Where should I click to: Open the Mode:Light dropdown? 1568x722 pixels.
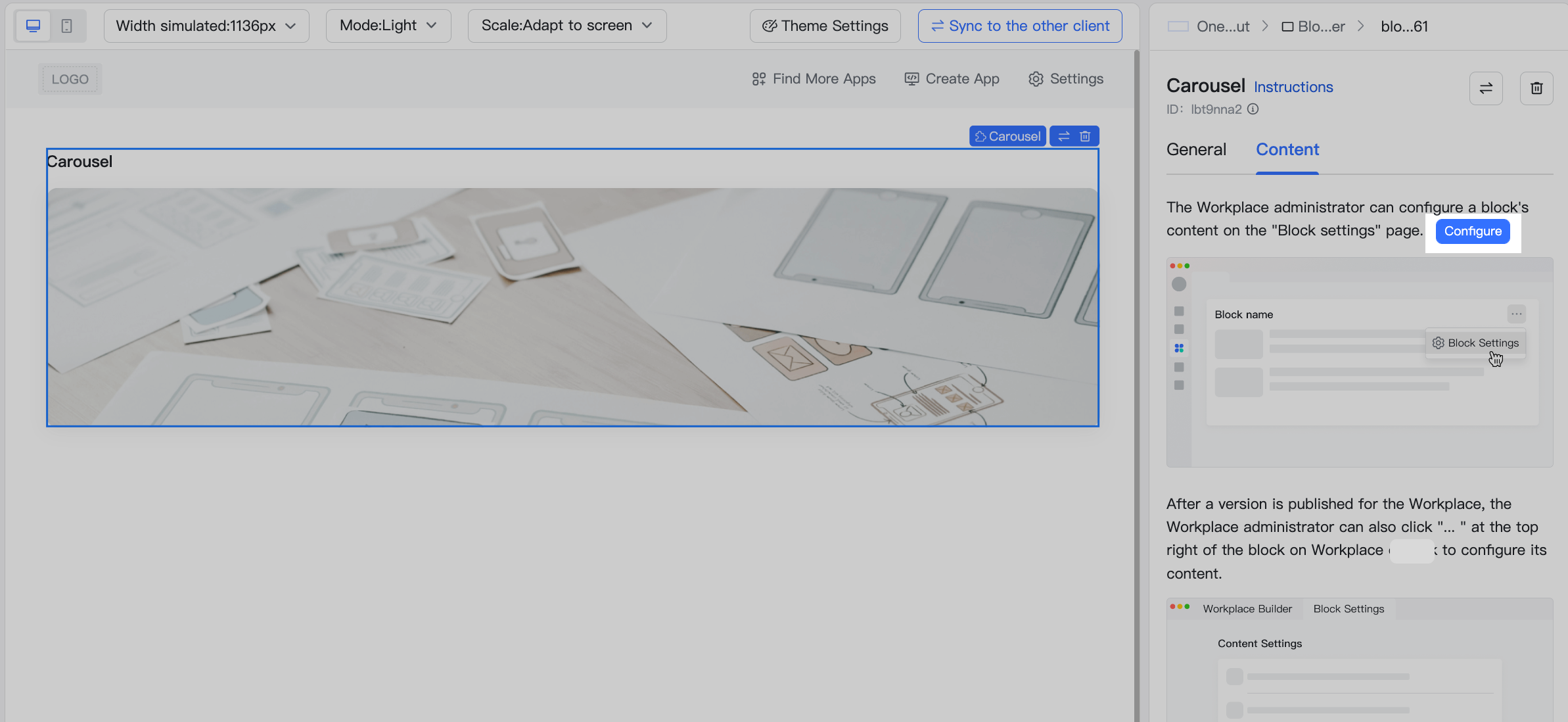click(388, 26)
